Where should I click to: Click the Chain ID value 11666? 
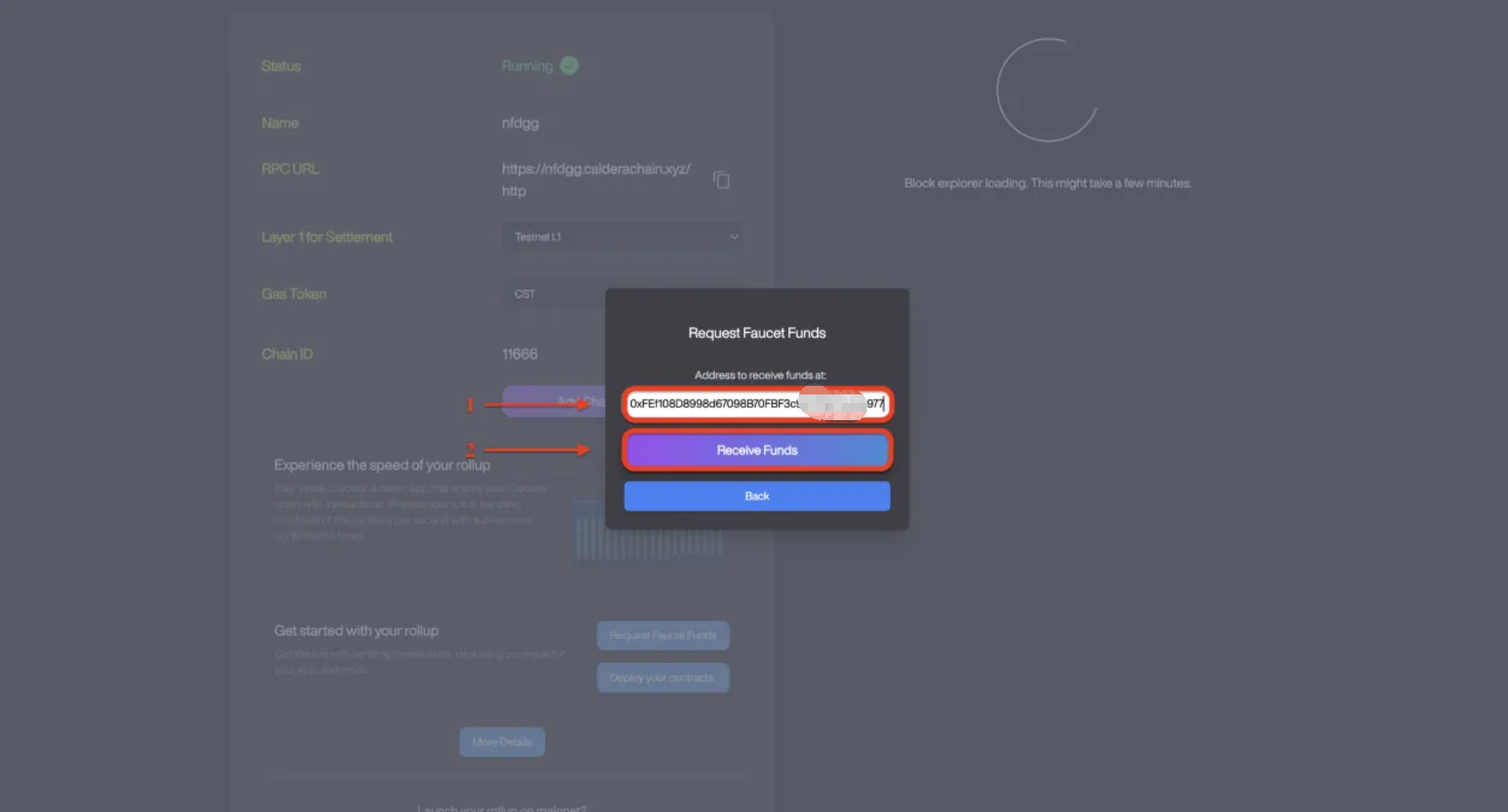[x=519, y=354]
